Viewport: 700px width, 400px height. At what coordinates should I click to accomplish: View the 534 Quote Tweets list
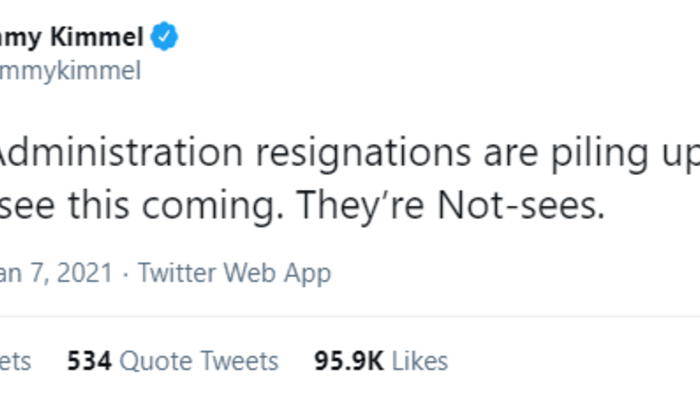tap(172, 360)
